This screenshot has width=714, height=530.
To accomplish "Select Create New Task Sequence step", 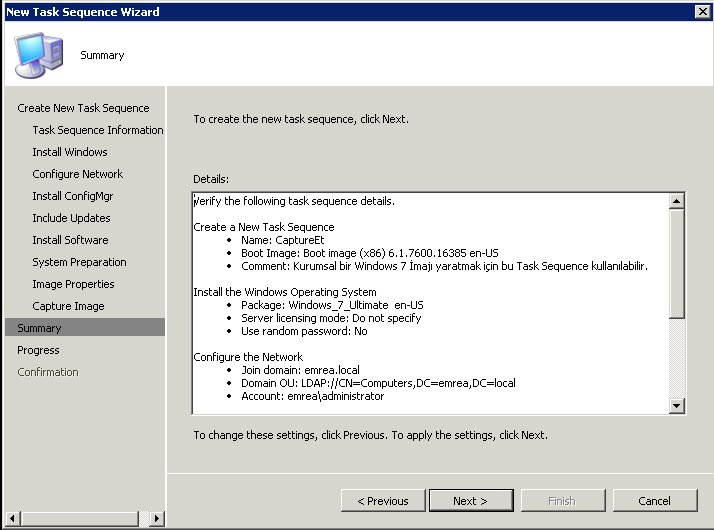I will (x=83, y=108).
